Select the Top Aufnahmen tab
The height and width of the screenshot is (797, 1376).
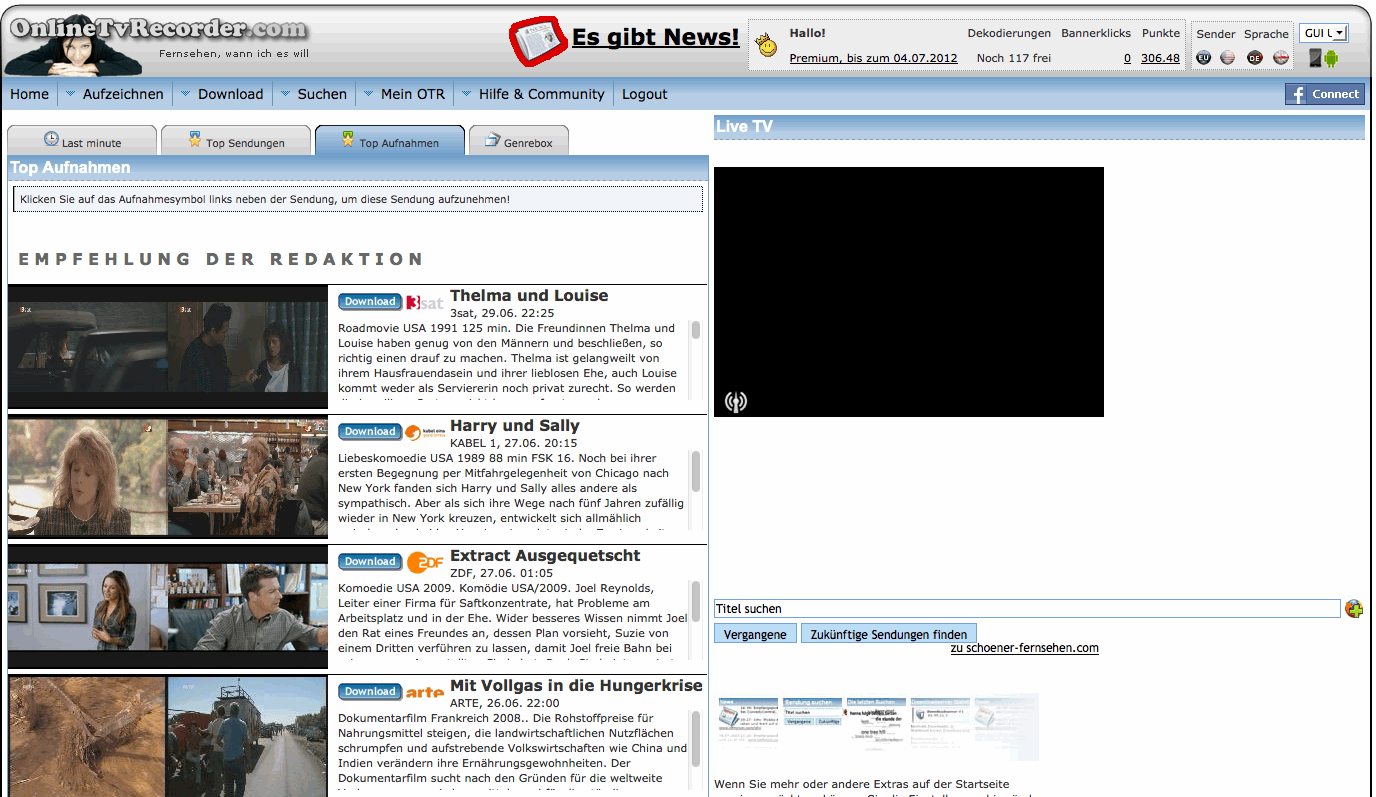[390, 141]
